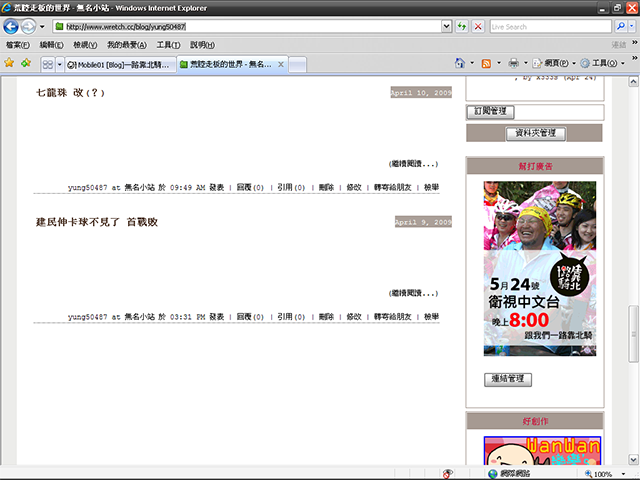Click 刪除 on the 03:31 PM post
The width and height of the screenshot is (640, 480).
(326, 317)
